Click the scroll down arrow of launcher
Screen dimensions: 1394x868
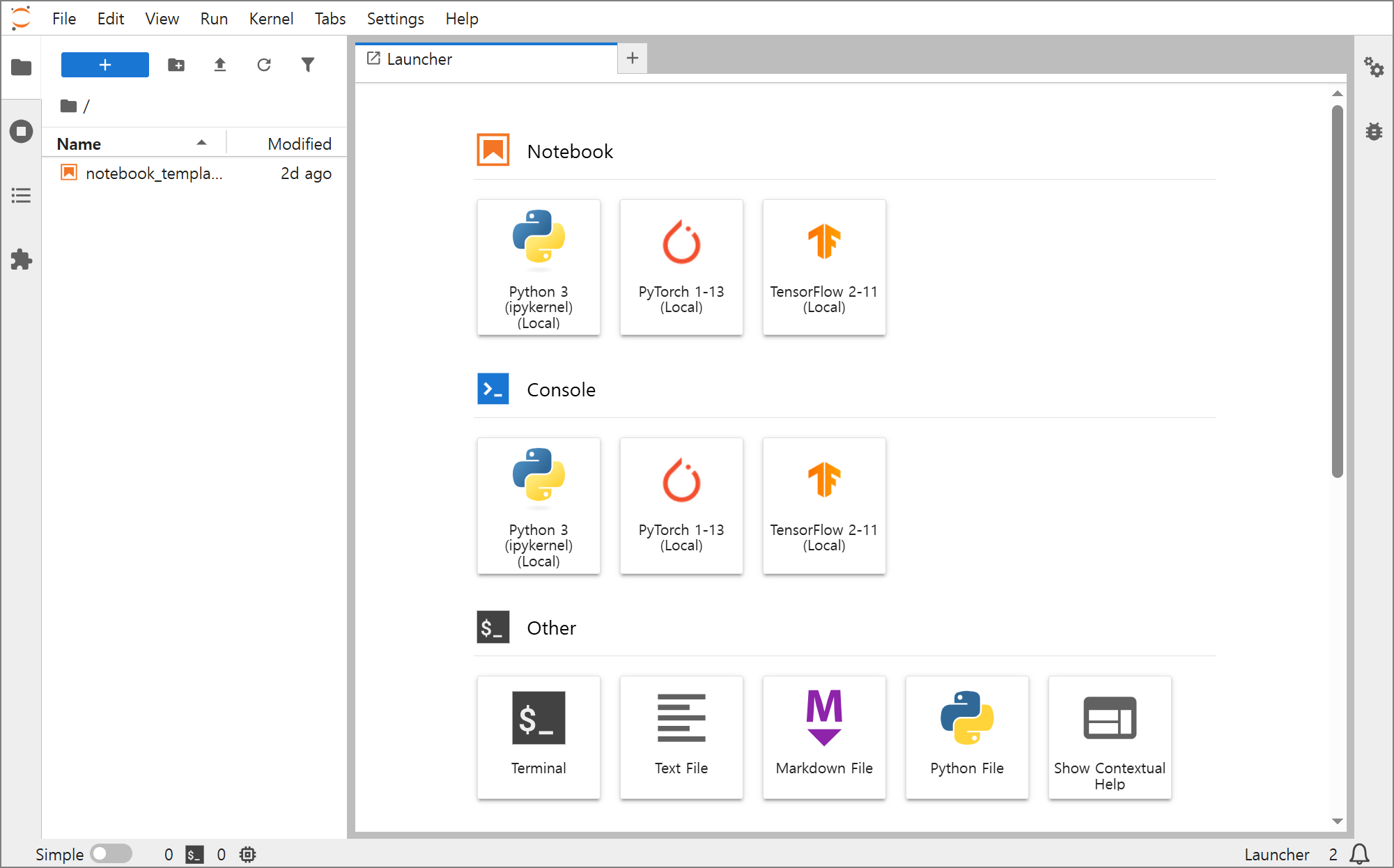tap(1337, 821)
